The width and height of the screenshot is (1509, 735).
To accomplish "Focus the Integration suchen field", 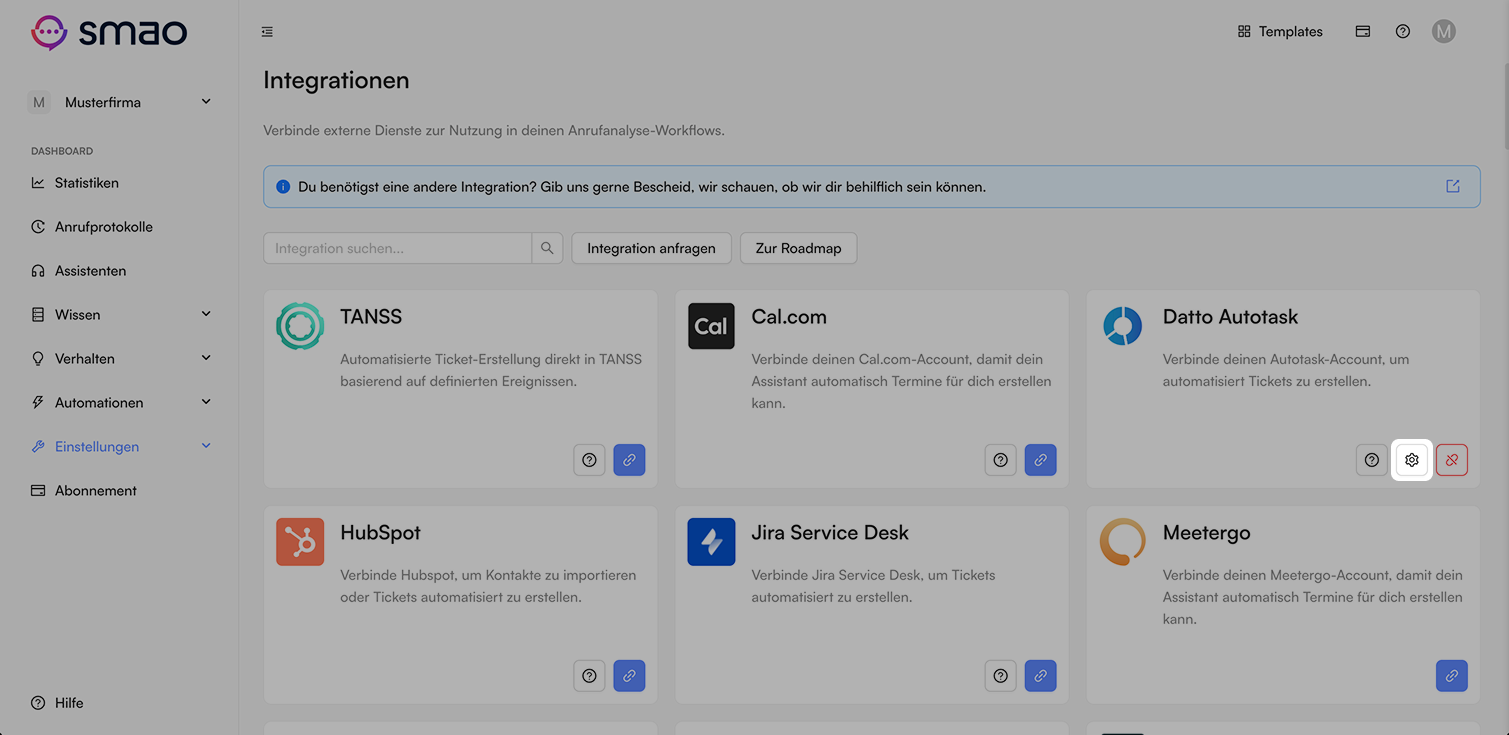I will tap(398, 248).
